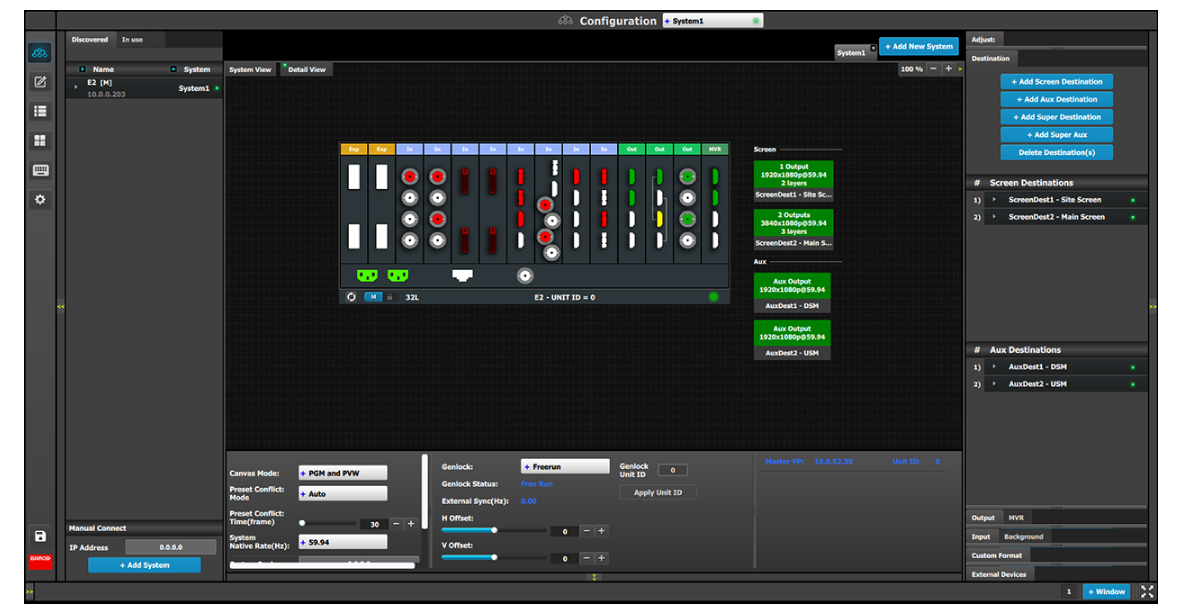Open the Canvas Mode dropdown
The height and width of the screenshot is (610, 1181).
coord(343,473)
